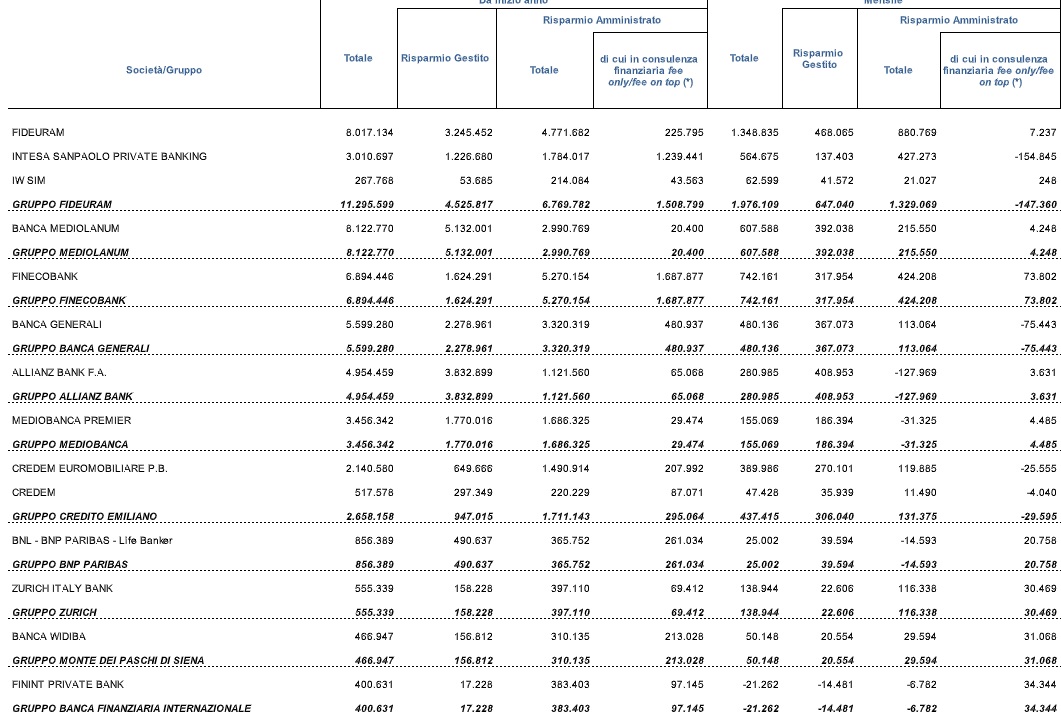Click the bold total 11.295.599

pos(367,204)
